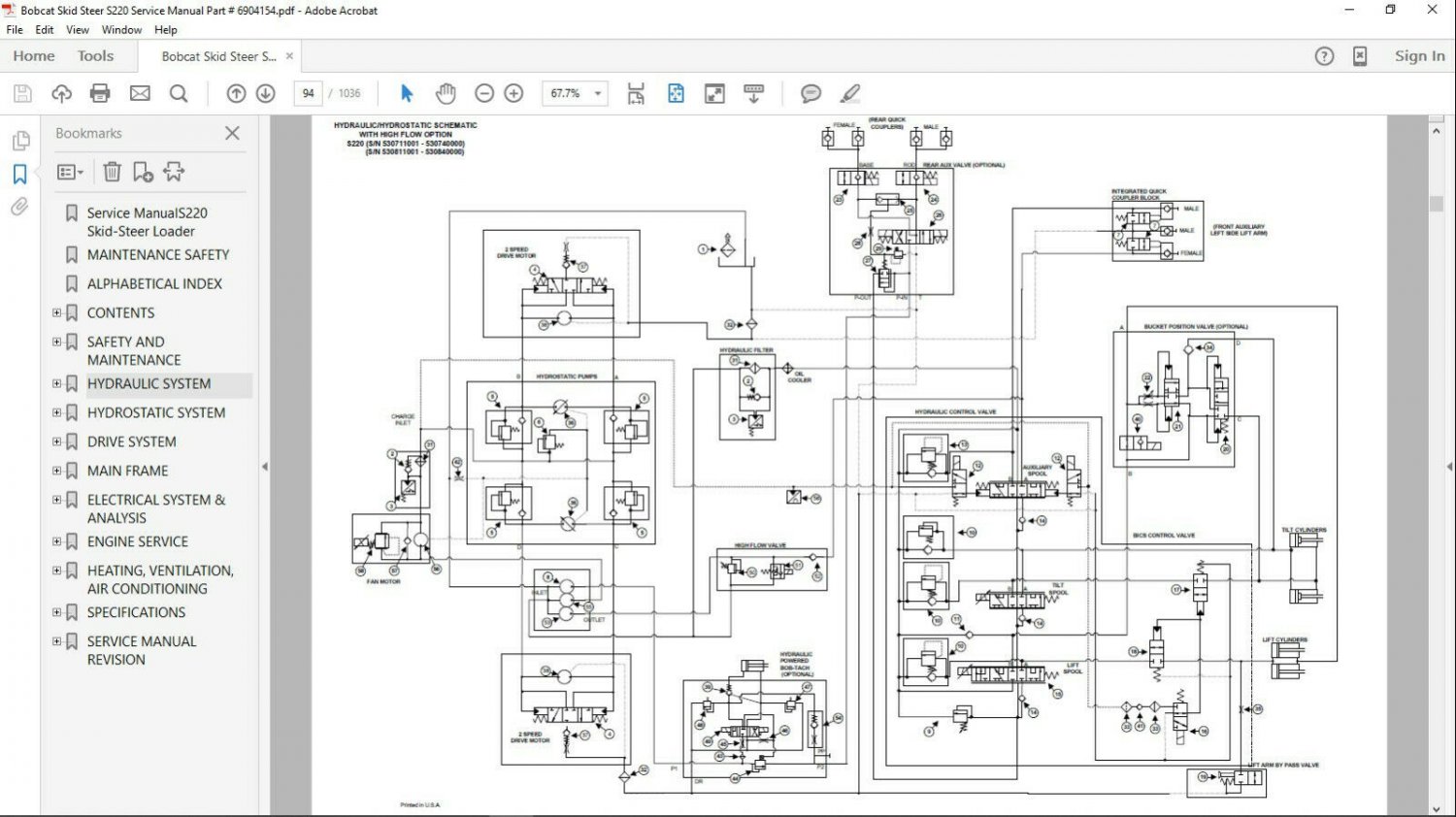
Task: Click the scrollbar up arrow
Action: tap(1437, 129)
